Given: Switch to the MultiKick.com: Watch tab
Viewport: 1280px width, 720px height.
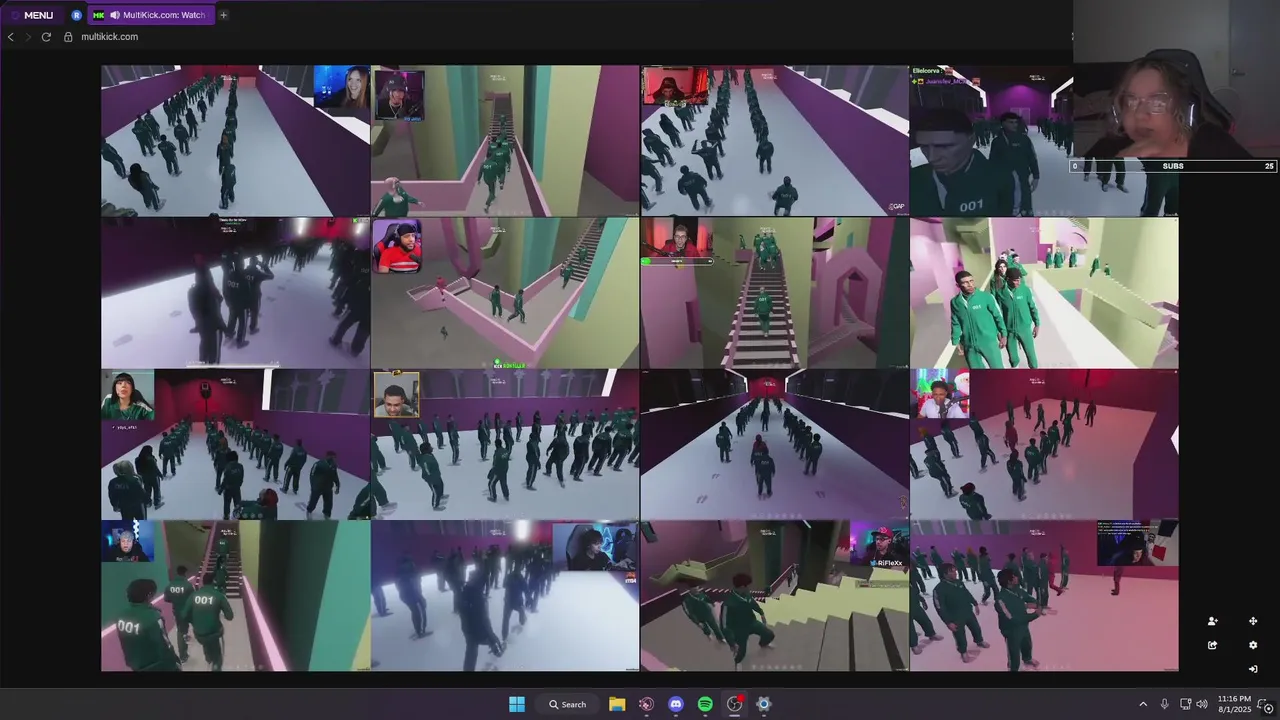Looking at the screenshot, I should pyautogui.click(x=150, y=15).
